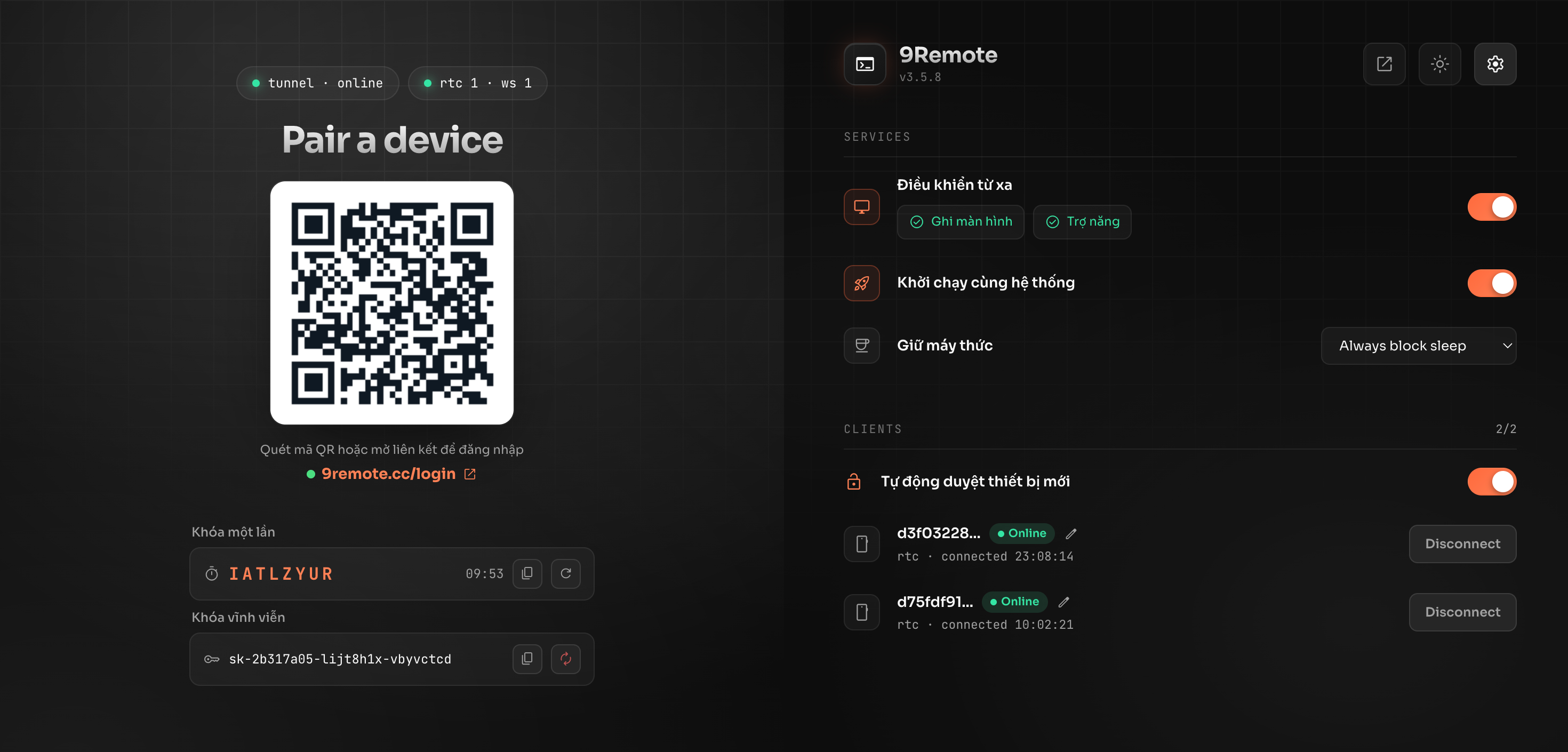Click the coffee cup keep-awake icon
The height and width of the screenshot is (752, 1568).
click(861, 345)
